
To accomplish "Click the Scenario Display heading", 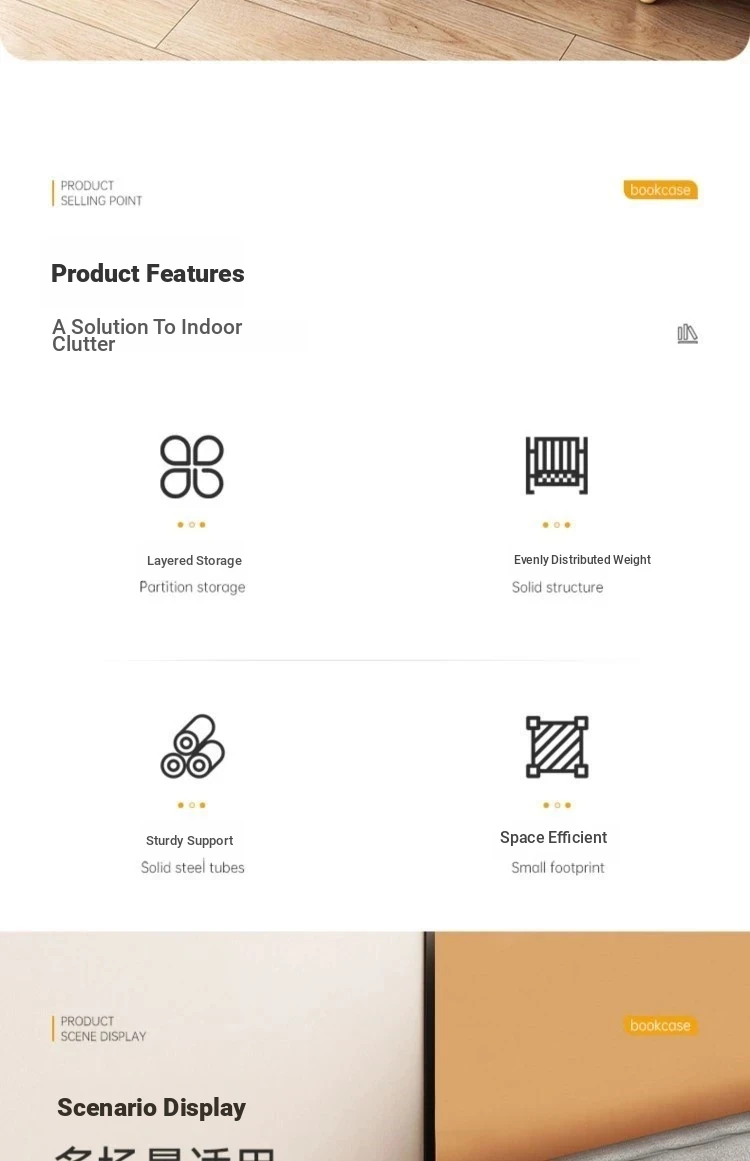I will point(151,1108).
